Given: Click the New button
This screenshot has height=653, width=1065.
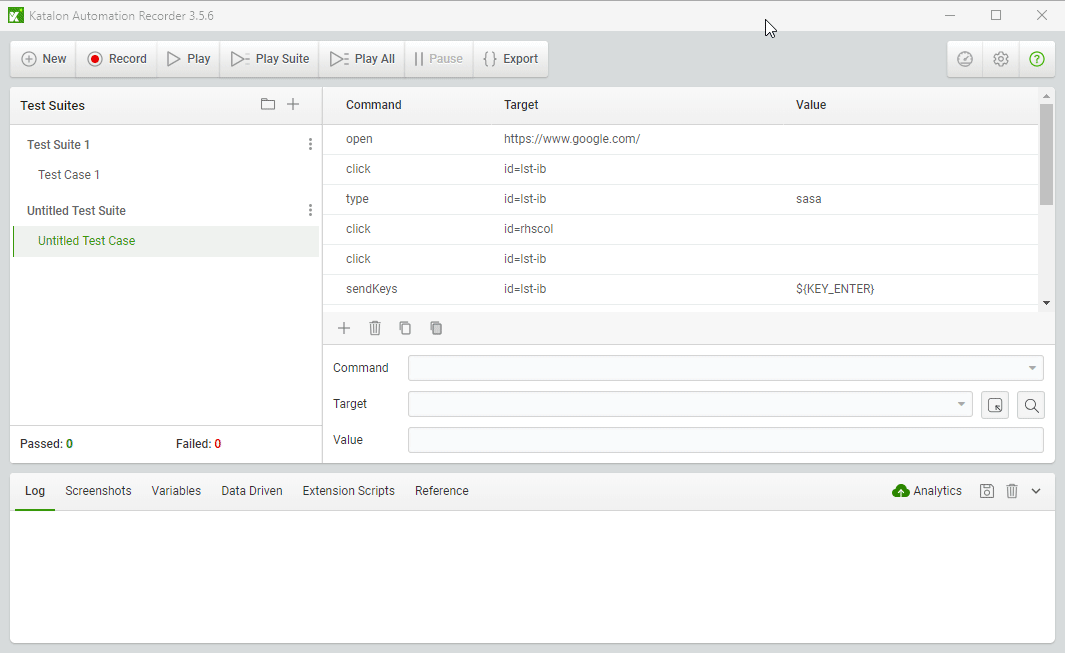Looking at the screenshot, I should point(43,59).
